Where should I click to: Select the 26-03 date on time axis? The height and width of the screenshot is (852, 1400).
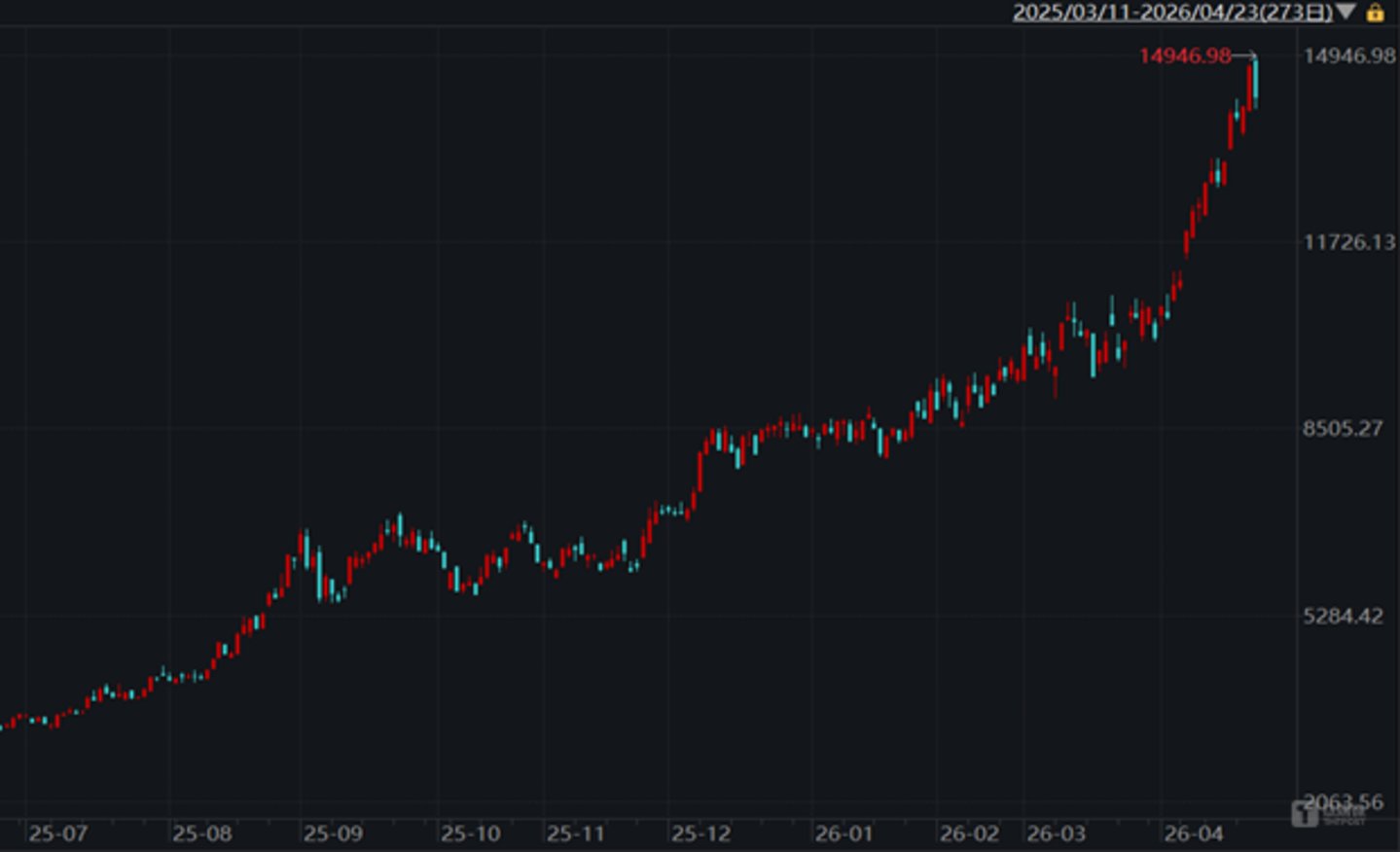click(1056, 834)
